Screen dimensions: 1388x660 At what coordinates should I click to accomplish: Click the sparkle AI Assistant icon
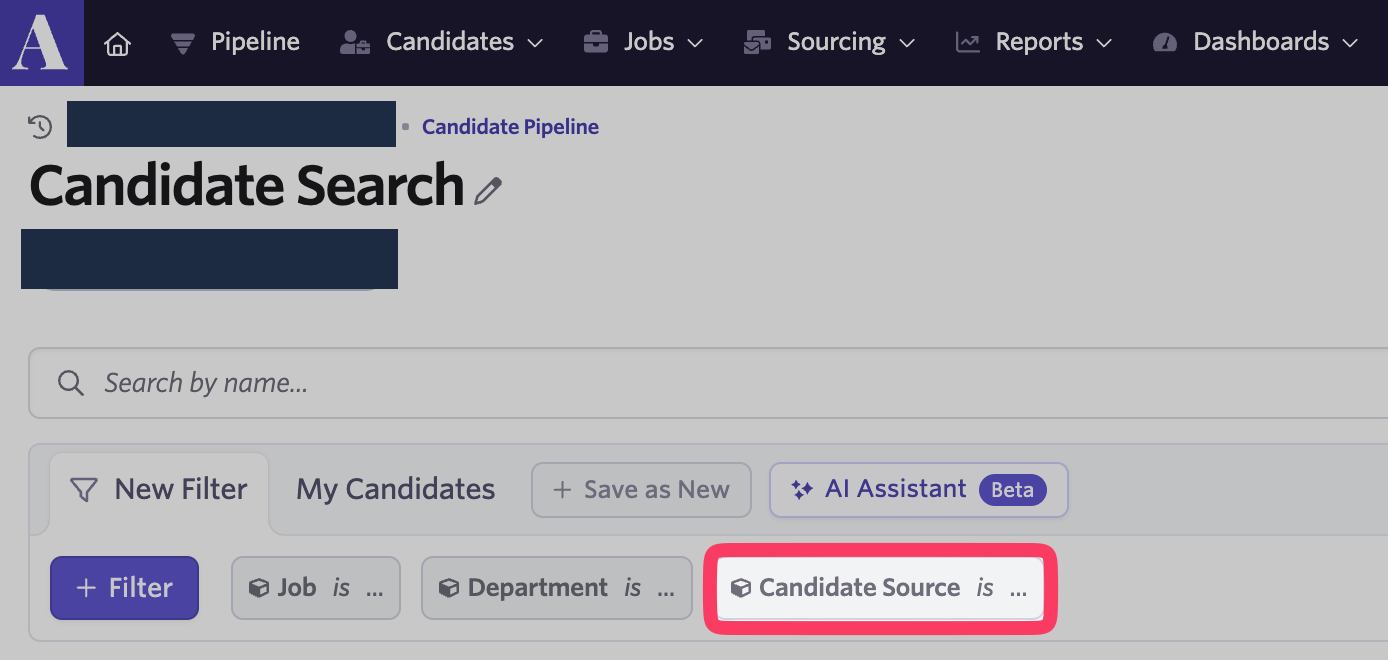coord(801,490)
